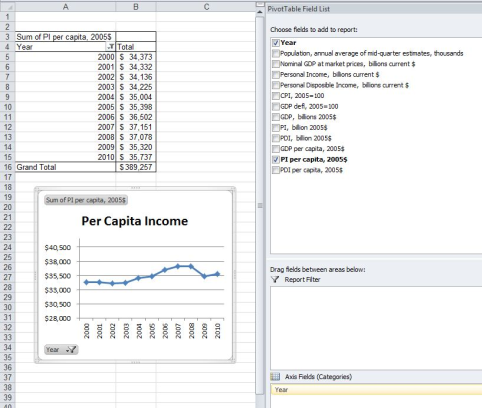This screenshot has width=482, height=408.
Task: Click the scroll up arrow of the worksheet
Action: [x=260, y=12]
